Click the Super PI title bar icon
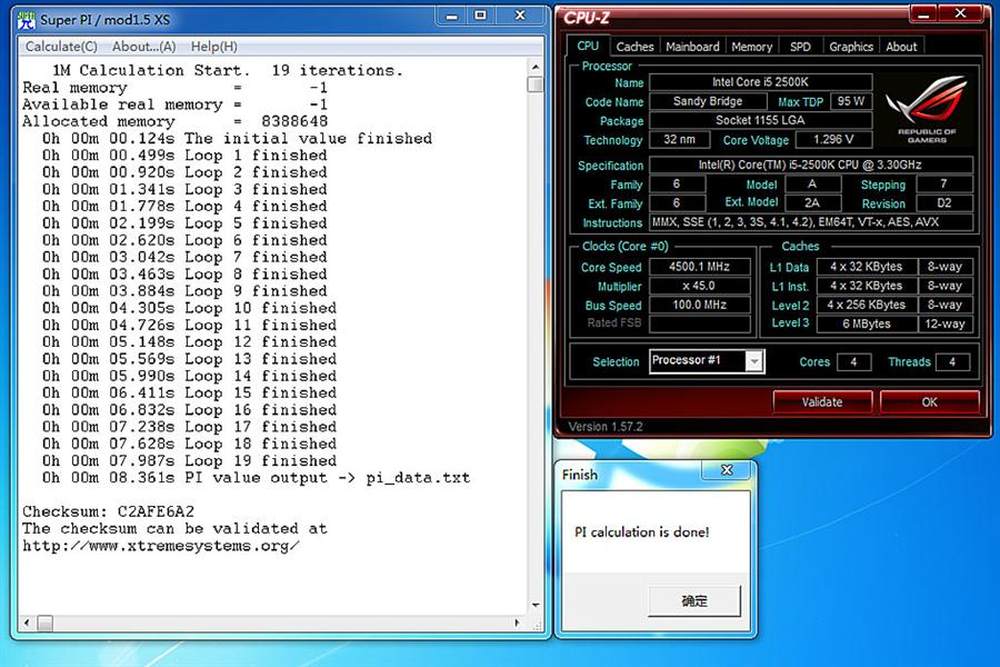 tap(26, 20)
